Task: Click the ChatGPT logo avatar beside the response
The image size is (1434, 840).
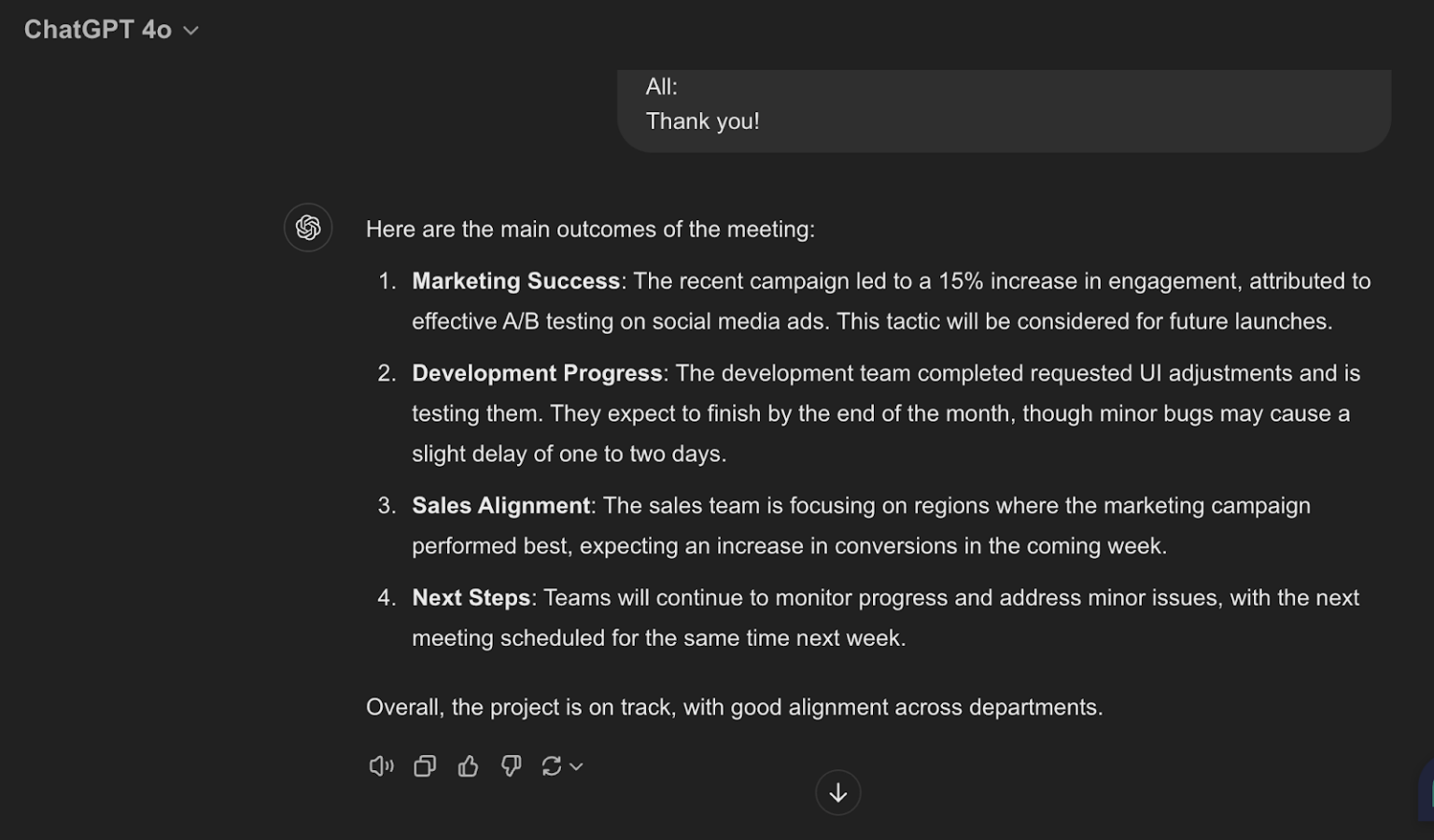Action: 308,227
